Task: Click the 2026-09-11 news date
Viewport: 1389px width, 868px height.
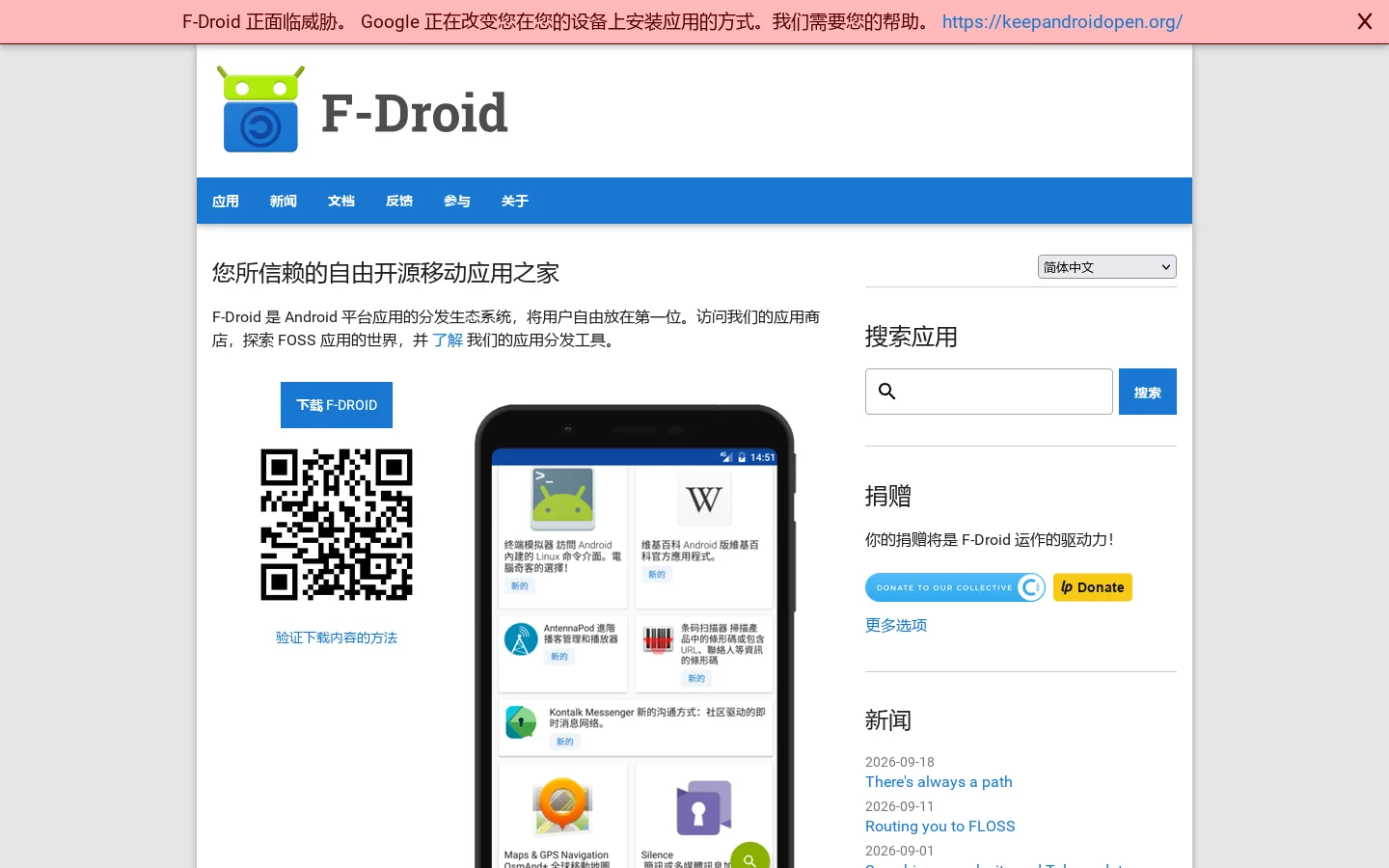Action: pos(900,806)
